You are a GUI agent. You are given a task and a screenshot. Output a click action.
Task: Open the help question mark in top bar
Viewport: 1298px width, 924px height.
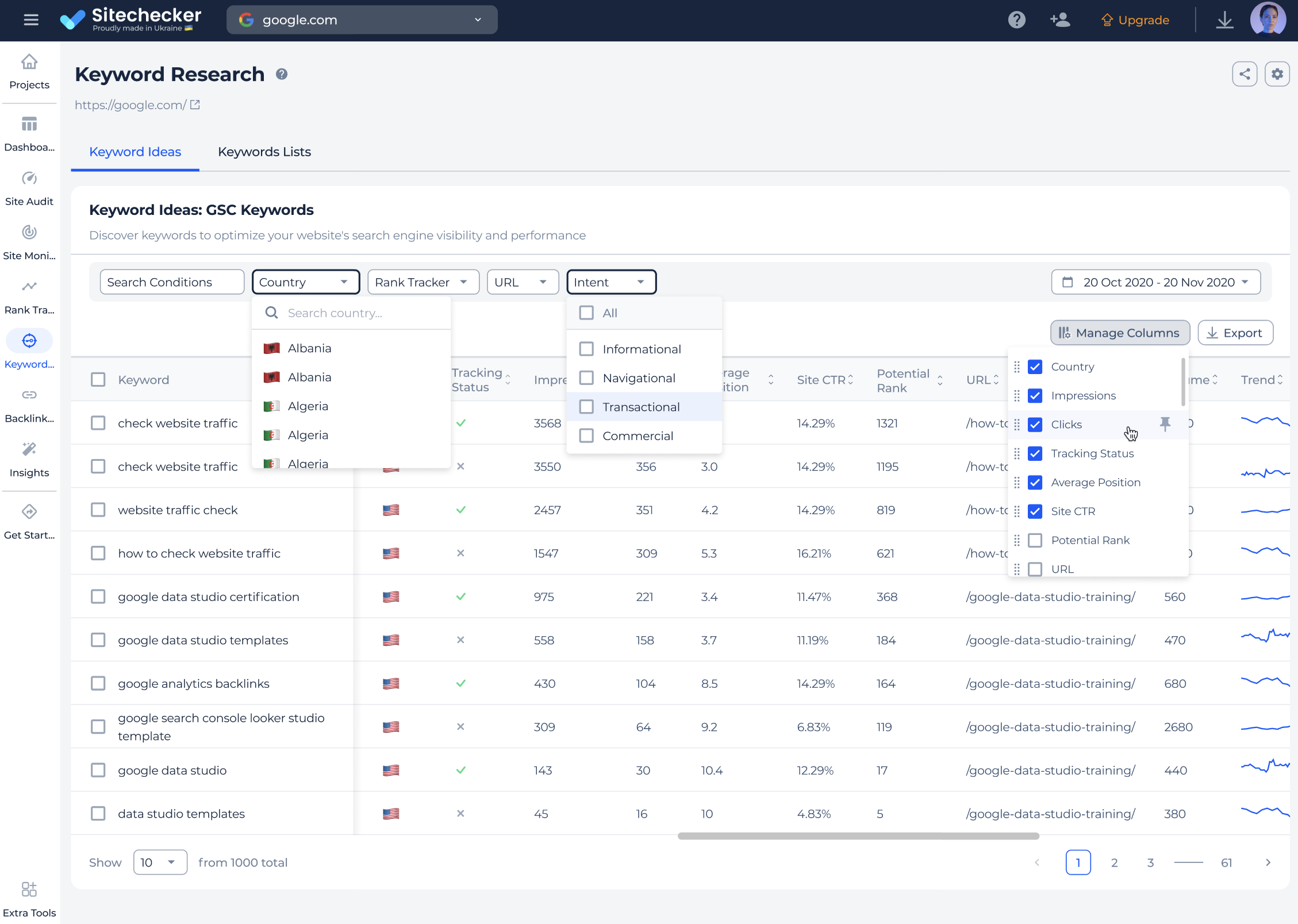pyautogui.click(x=1016, y=20)
